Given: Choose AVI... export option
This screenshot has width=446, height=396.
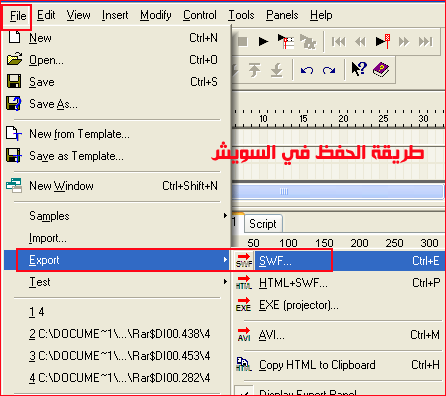Looking at the screenshot, I should (x=339, y=335).
